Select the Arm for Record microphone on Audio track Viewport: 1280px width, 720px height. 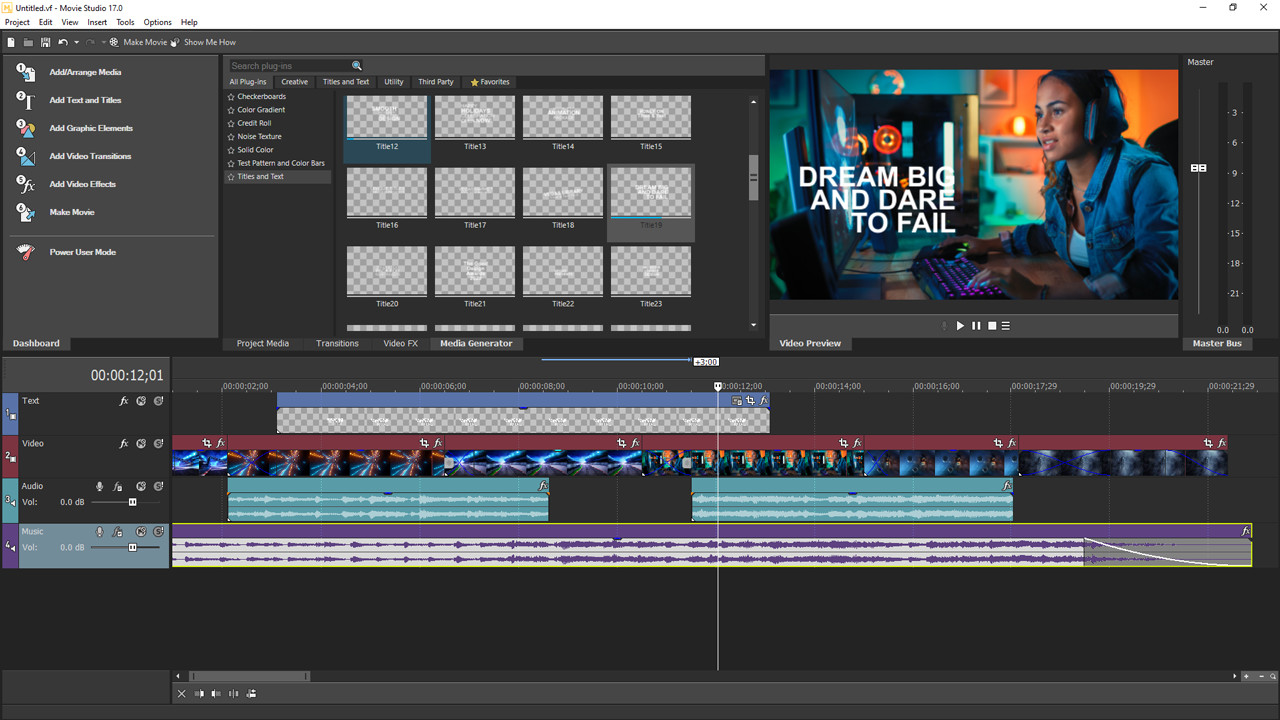[100, 486]
